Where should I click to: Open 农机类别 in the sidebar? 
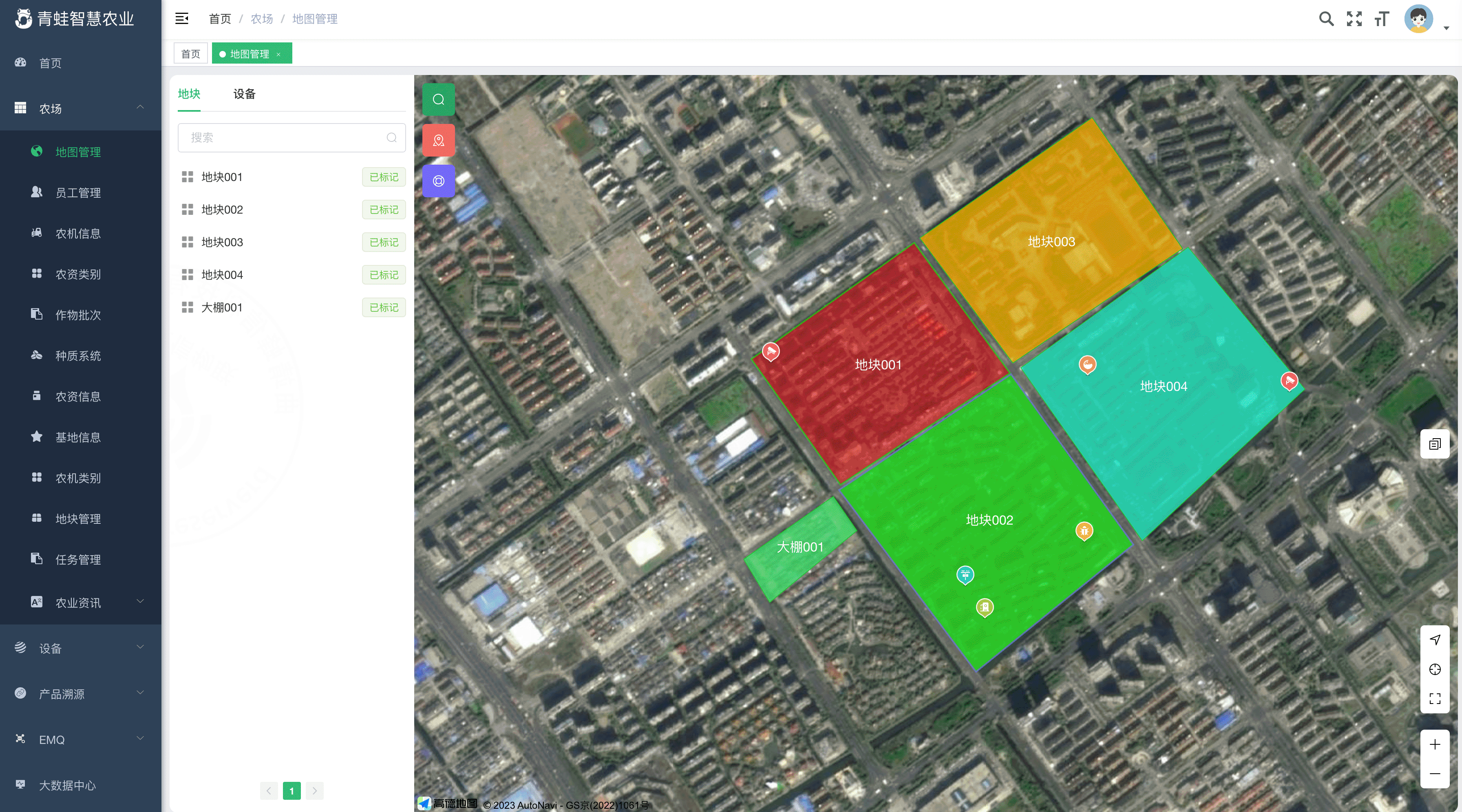(81, 478)
